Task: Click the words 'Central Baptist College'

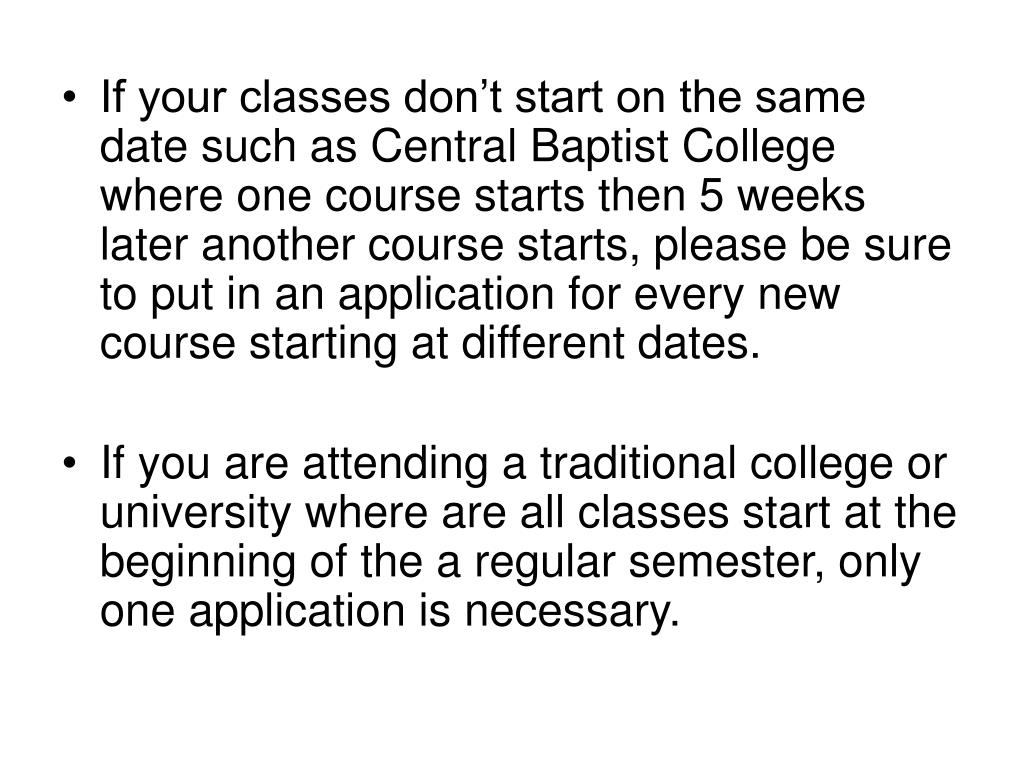Action: click(x=603, y=148)
